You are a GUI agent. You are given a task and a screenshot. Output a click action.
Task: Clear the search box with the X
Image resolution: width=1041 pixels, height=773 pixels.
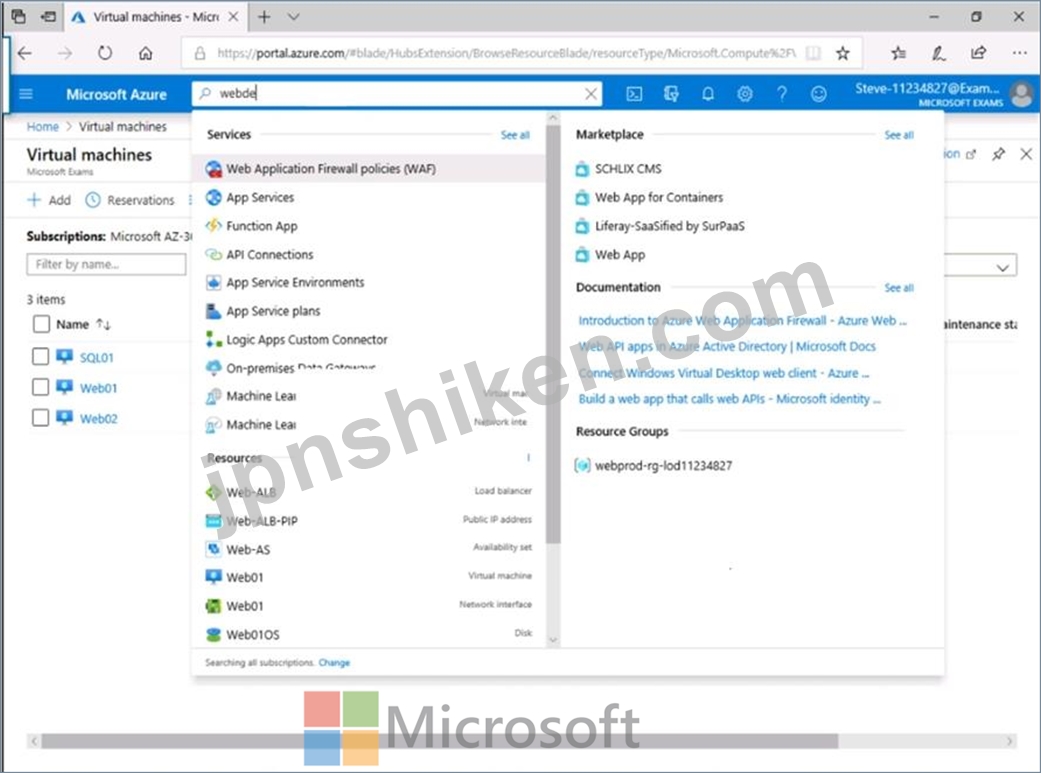[591, 94]
